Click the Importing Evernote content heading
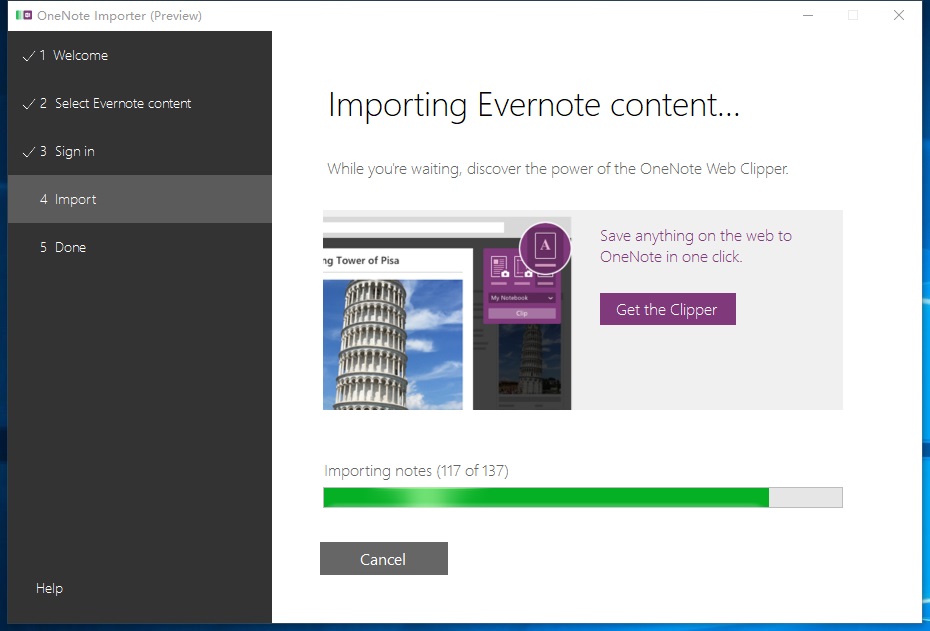 click(x=534, y=106)
